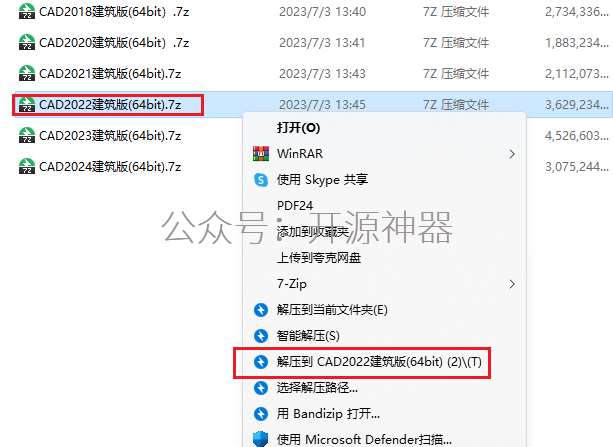Choose 打开(O) from the context menu
This screenshot has height=447, width=613.
click(x=298, y=128)
